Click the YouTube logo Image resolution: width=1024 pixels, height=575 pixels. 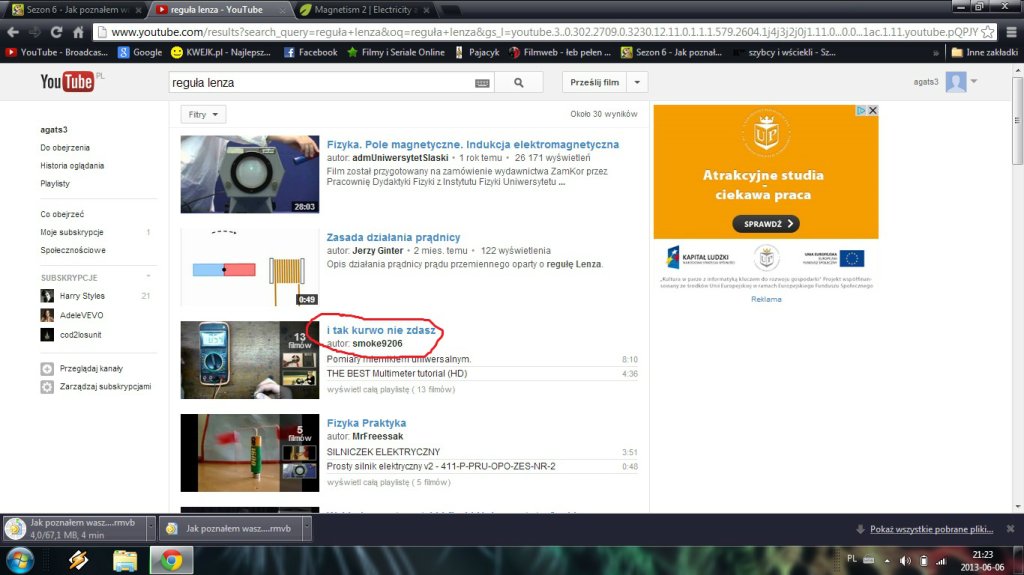coord(67,82)
